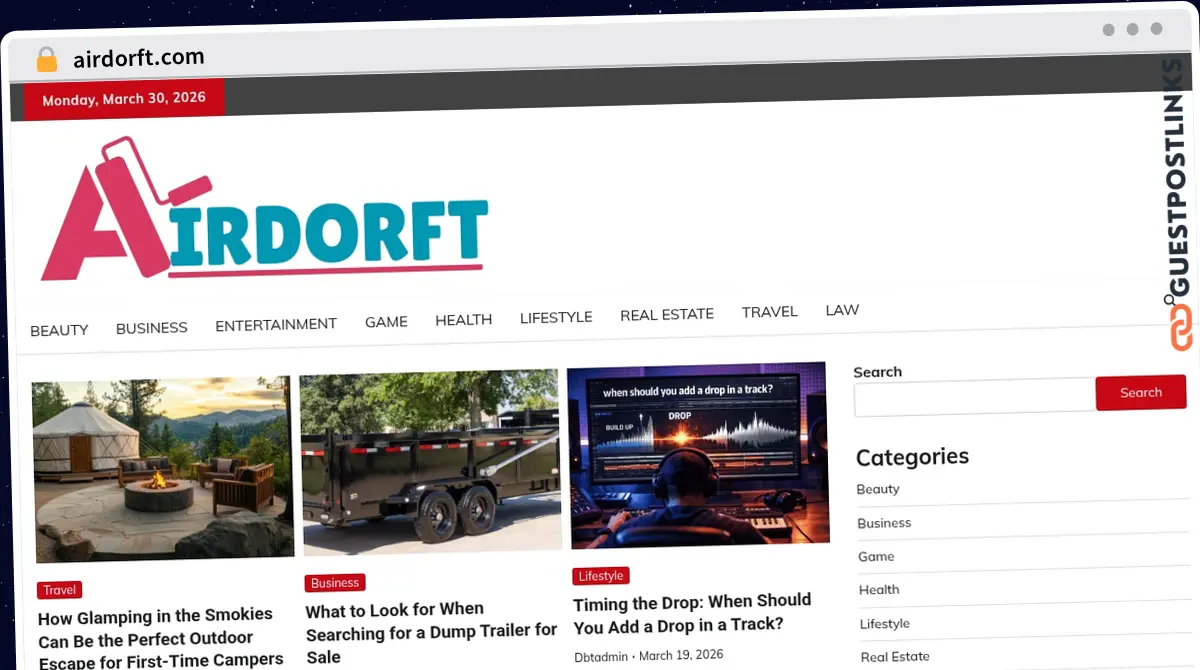Viewport: 1200px width, 670px height.
Task: Open the glamping yurt article thumbnail
Action: click(x=163, y=468)
